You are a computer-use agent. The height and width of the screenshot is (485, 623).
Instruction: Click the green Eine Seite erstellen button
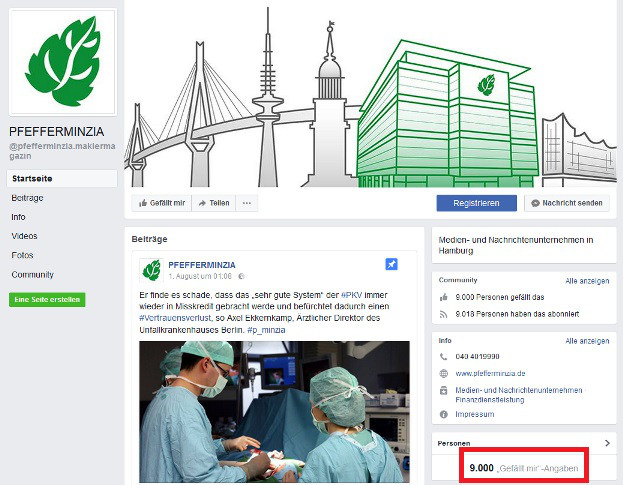coord(47,300)
